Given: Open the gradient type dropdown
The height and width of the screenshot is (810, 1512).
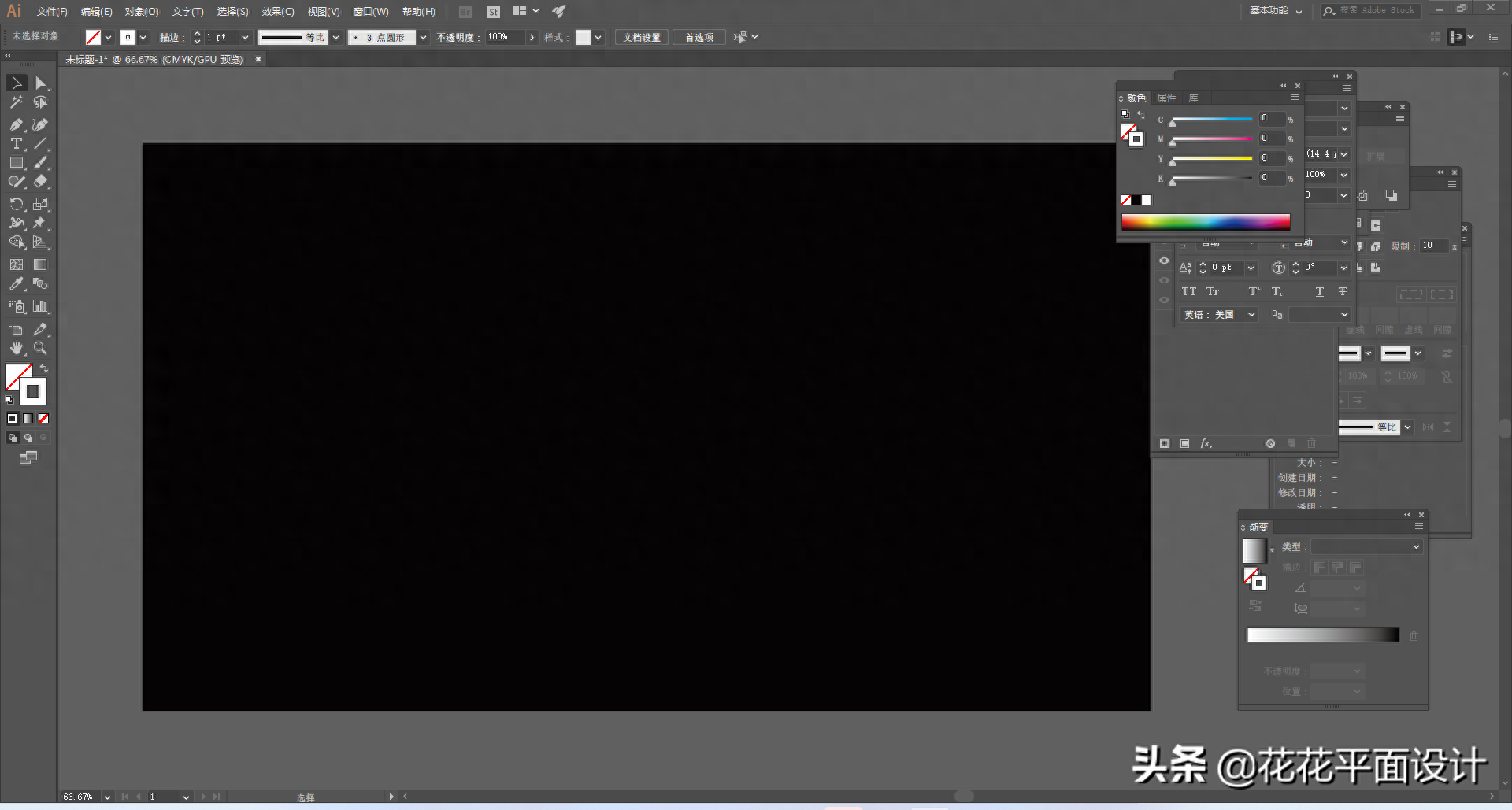Looking at the screenshot, I should coord(1366,547).
